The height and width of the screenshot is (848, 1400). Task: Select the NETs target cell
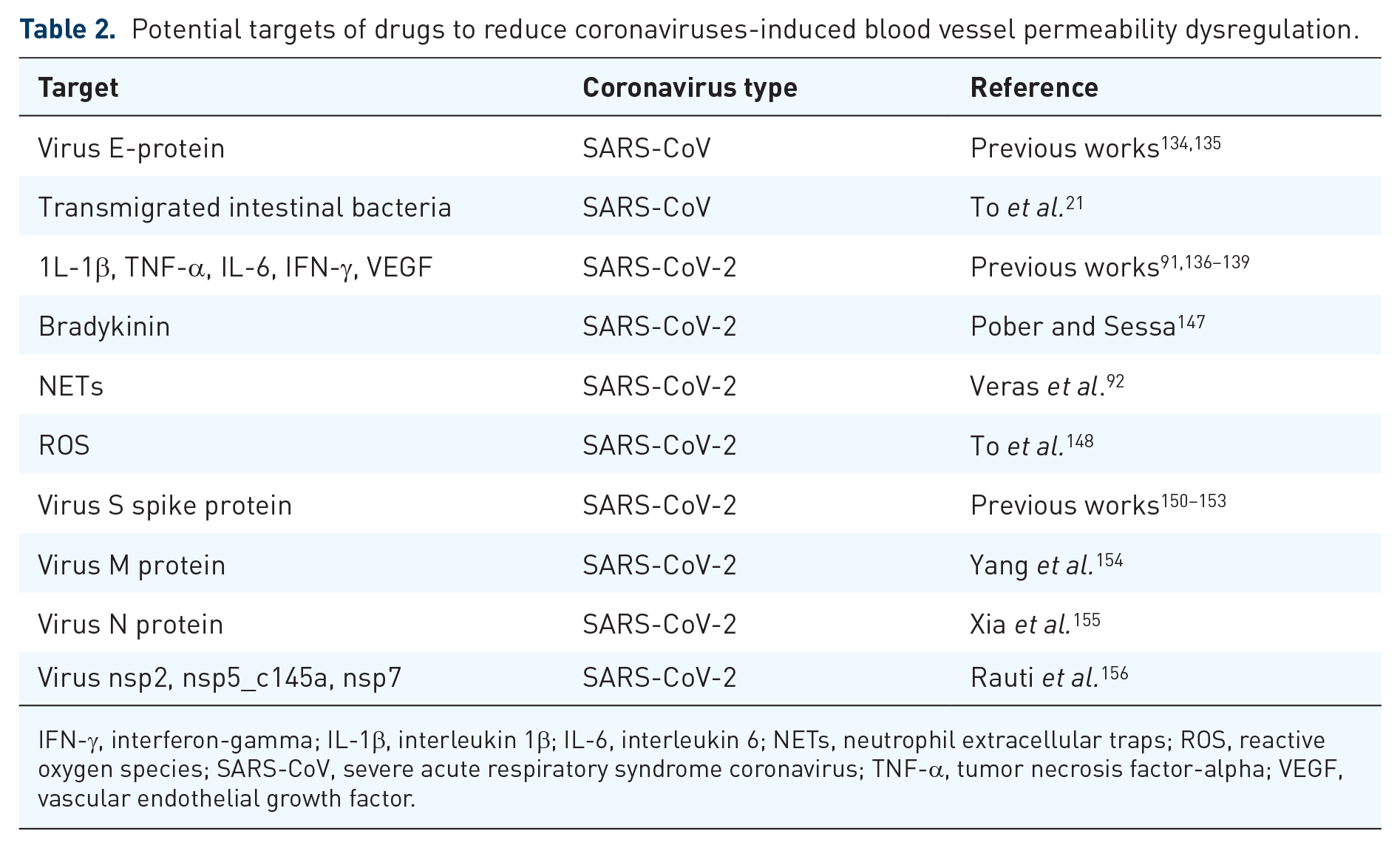[71, 386]
